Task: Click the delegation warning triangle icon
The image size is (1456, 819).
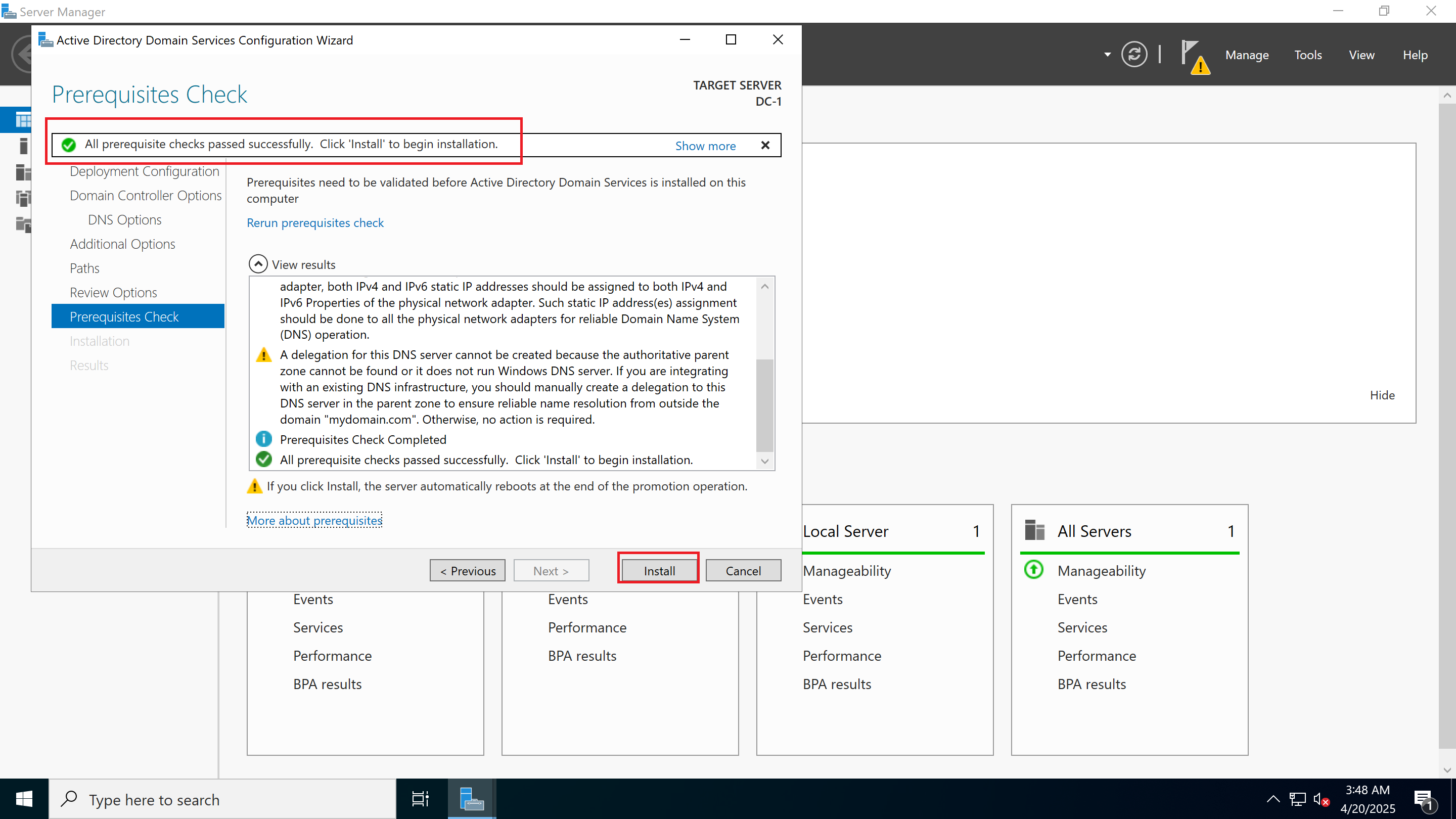Action: 263,355
